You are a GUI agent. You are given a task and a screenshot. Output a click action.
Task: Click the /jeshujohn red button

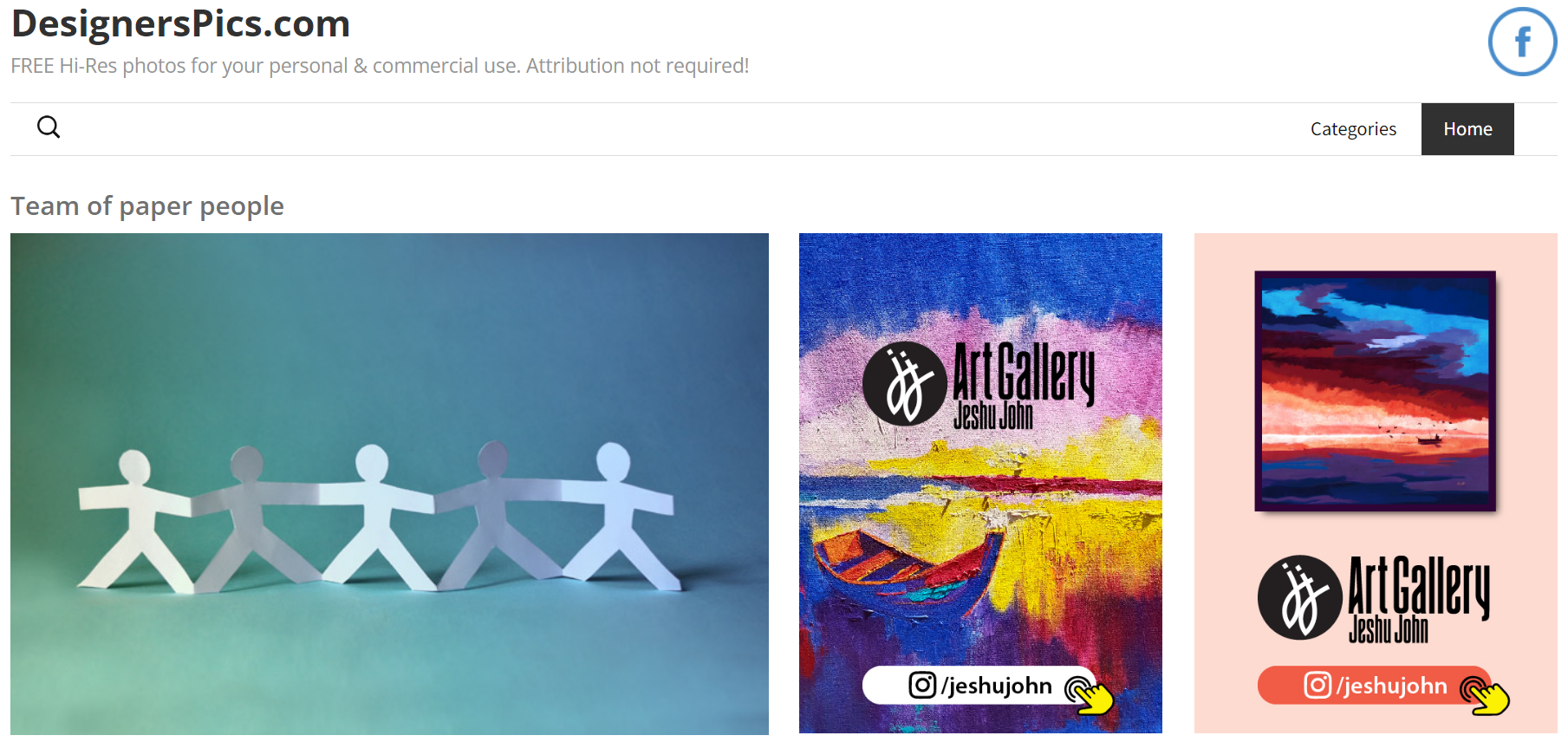point(1375,685)
